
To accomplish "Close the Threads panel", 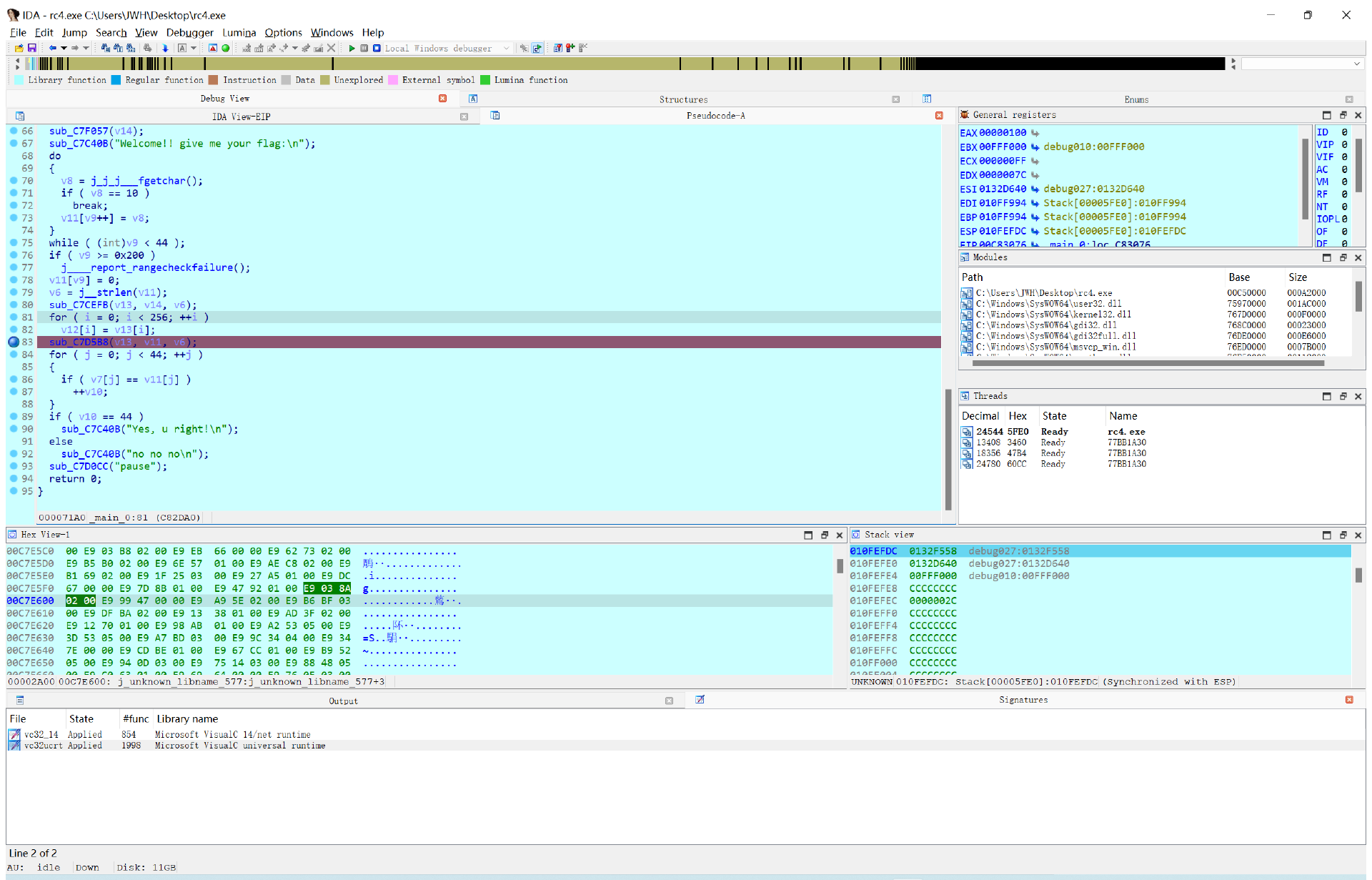I will click(1358, 396).
